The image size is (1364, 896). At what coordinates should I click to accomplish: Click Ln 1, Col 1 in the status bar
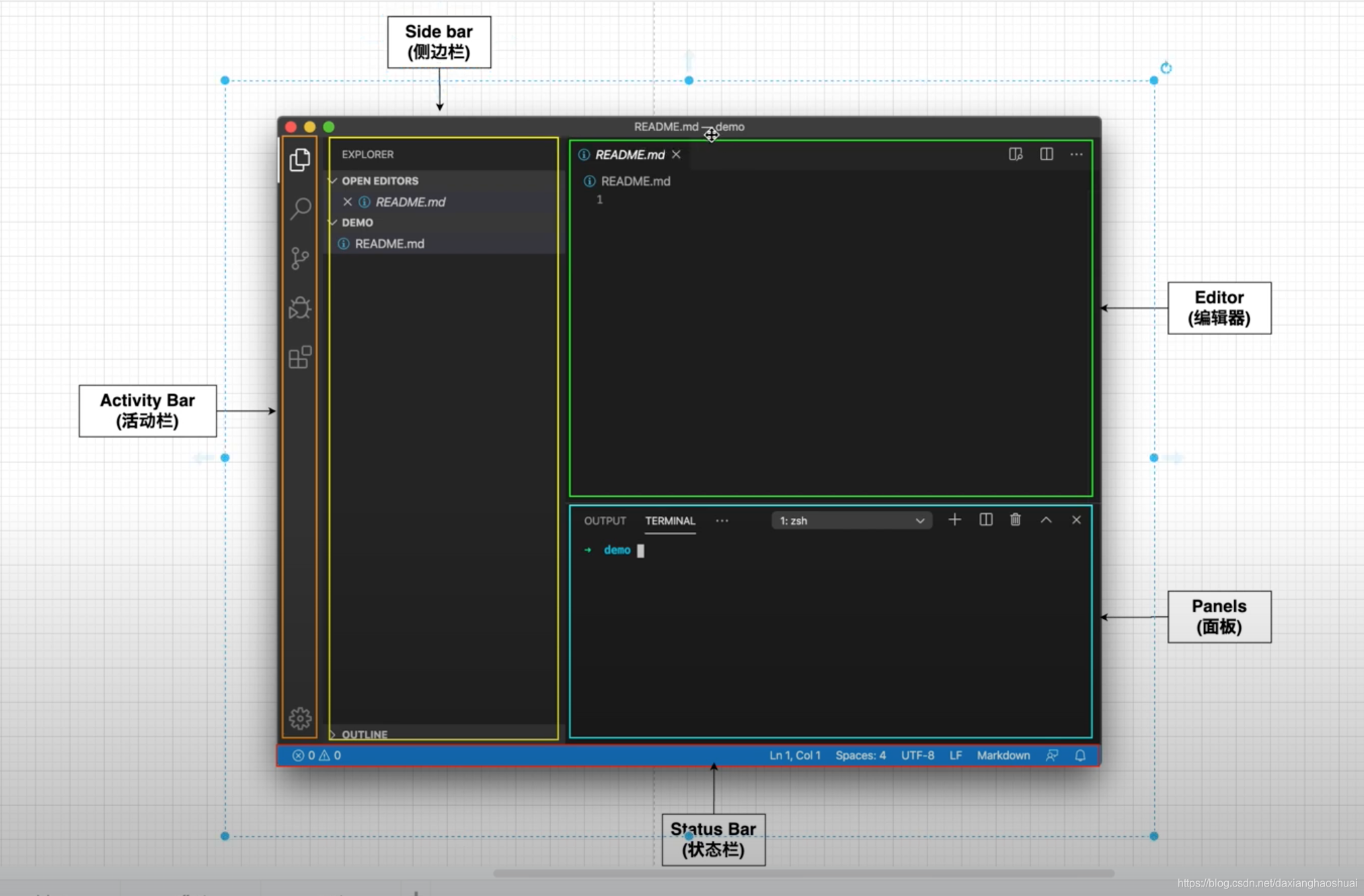point(794,755)
